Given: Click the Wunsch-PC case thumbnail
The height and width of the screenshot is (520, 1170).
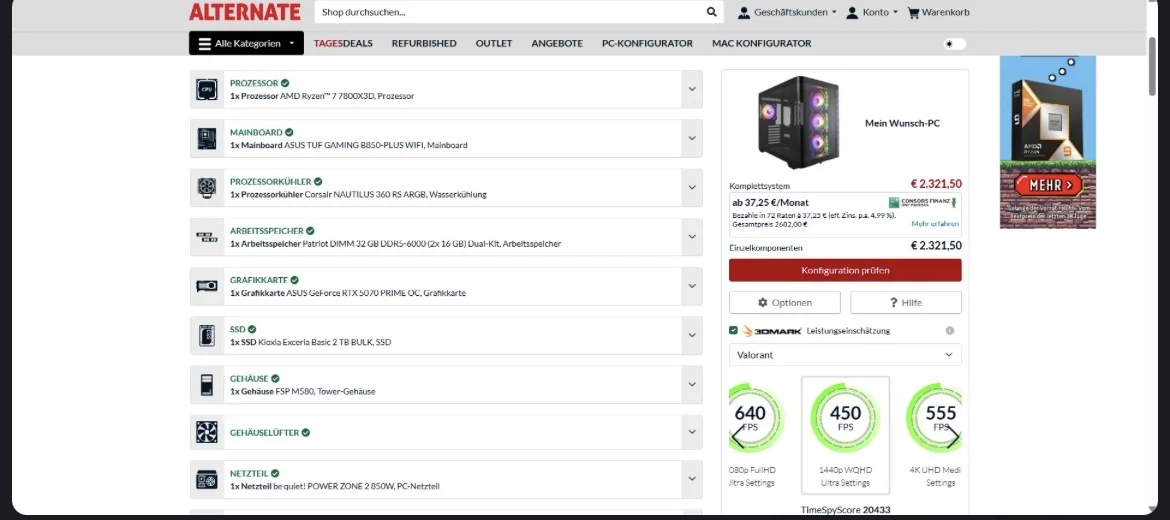Looking at the screenshot, I should pyautogui.click(x=798, y=122).
